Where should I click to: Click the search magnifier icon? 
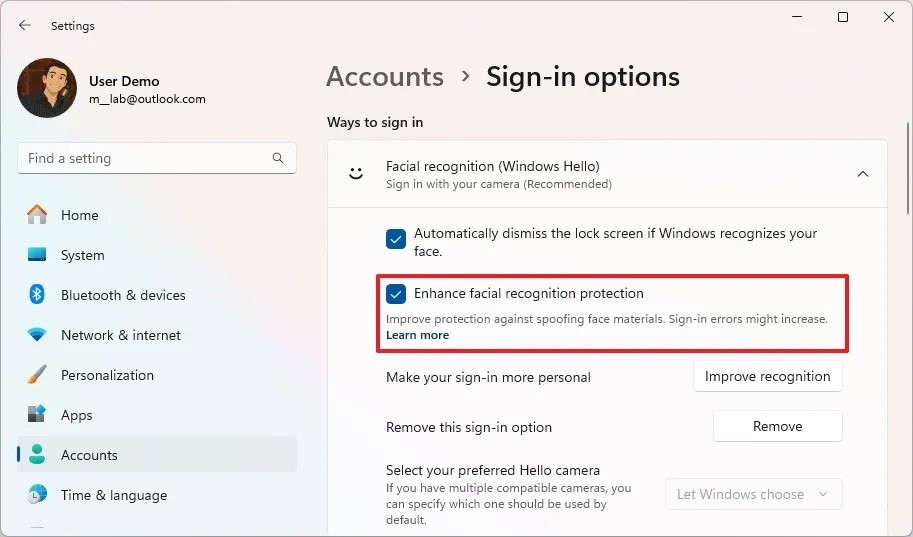coord(278,158)
